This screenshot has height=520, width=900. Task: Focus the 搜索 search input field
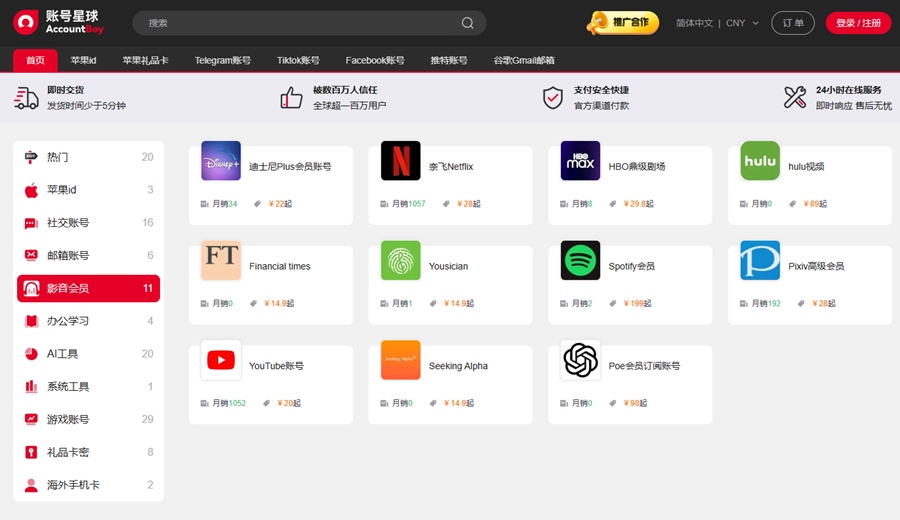[x=309, y=23]
